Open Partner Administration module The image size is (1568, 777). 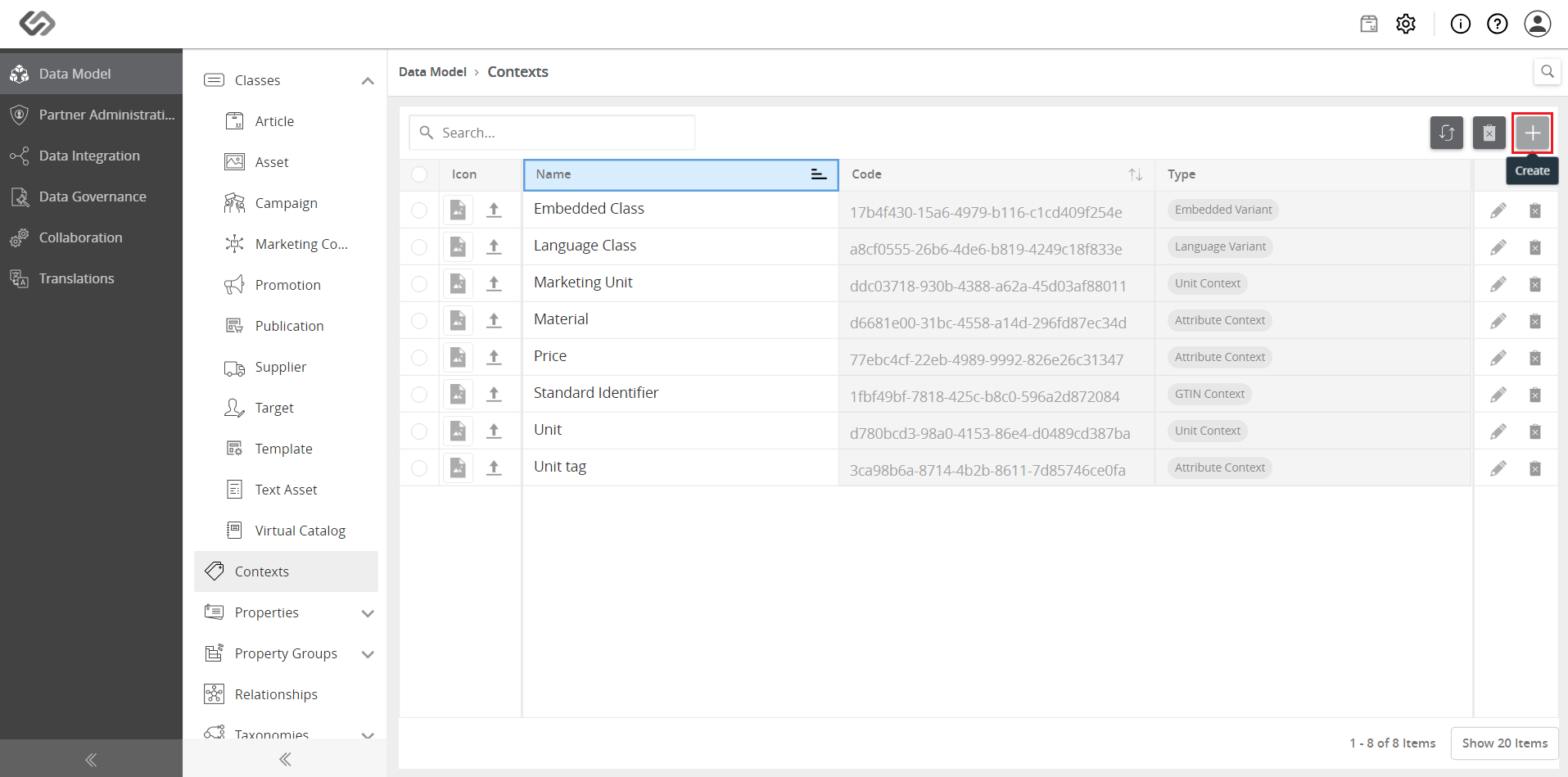pos(91,115)
